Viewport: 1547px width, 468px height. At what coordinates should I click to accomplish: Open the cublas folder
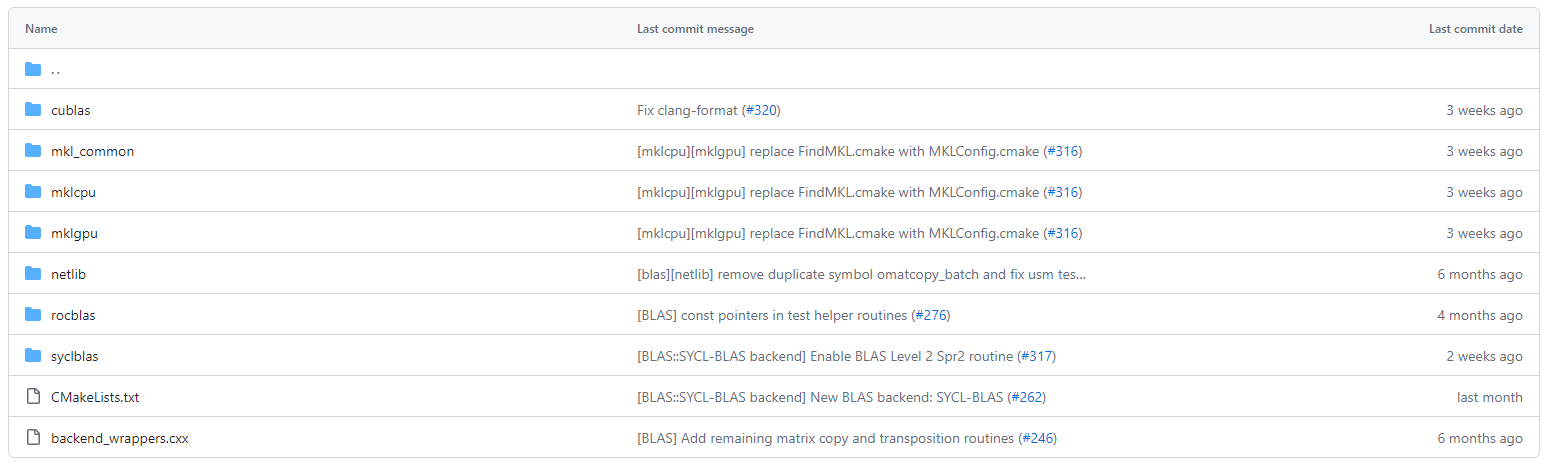[x=70, y=110]
